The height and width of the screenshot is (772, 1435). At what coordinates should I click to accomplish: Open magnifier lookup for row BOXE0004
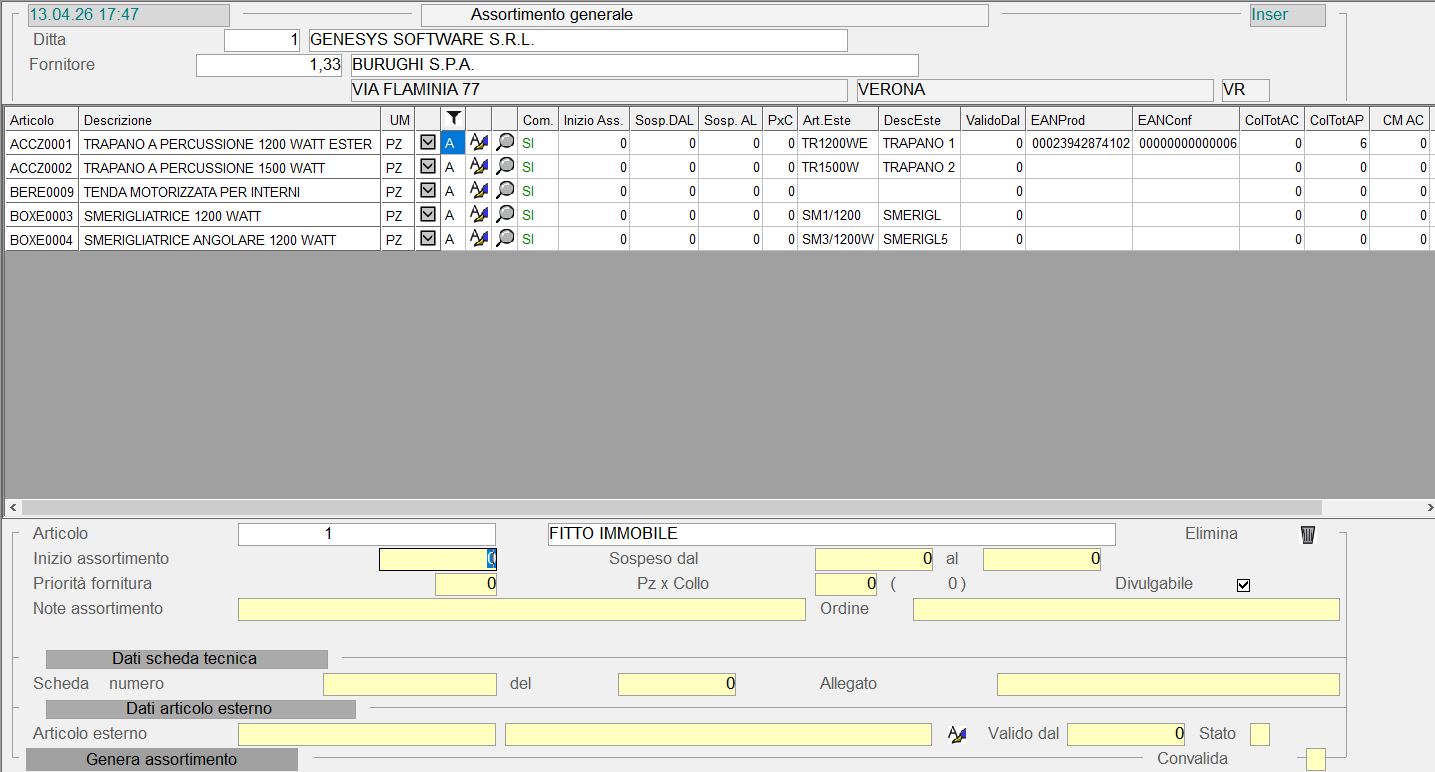(x=505, y=239)
